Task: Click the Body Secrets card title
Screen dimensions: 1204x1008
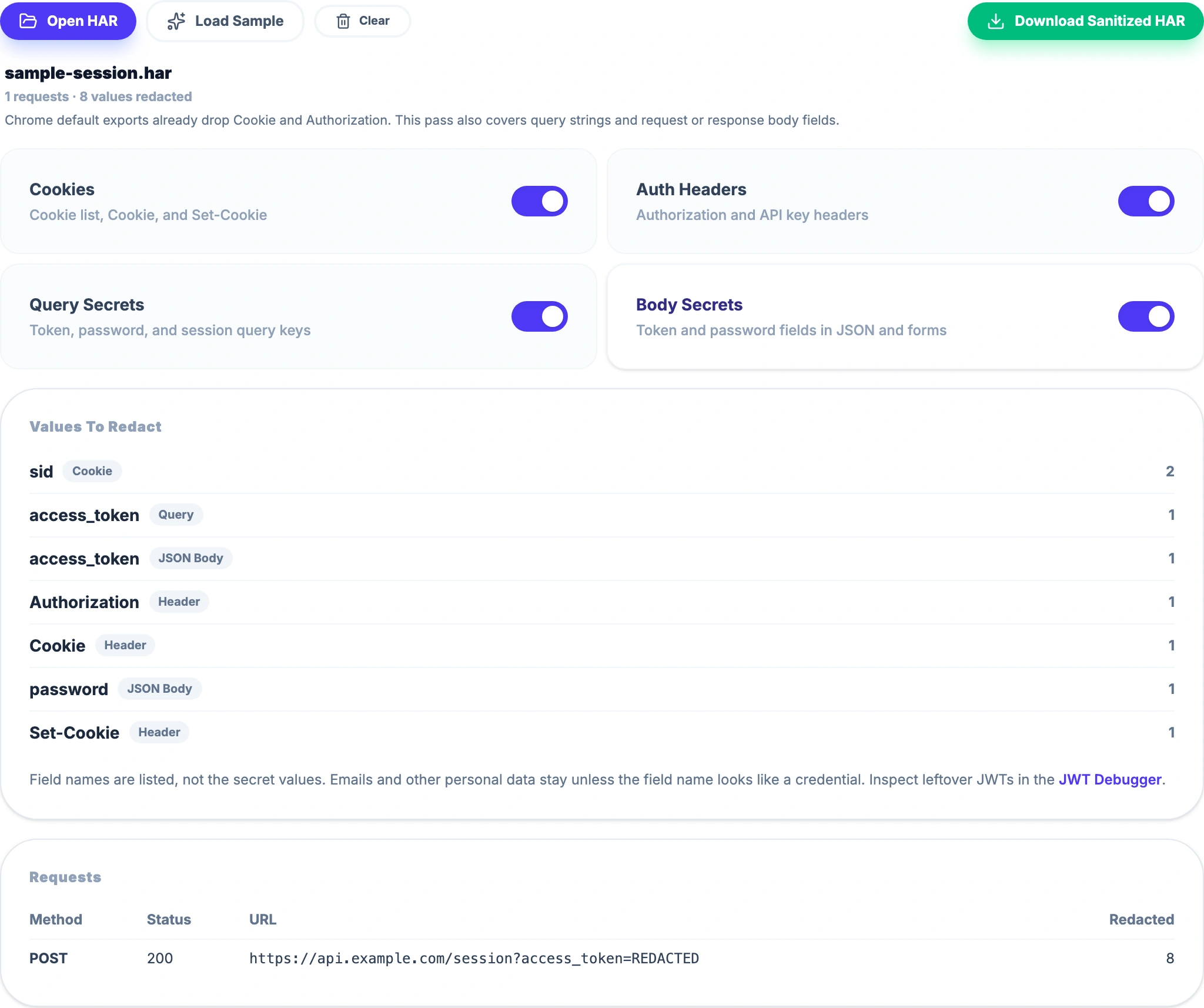Action: point(689,305)
